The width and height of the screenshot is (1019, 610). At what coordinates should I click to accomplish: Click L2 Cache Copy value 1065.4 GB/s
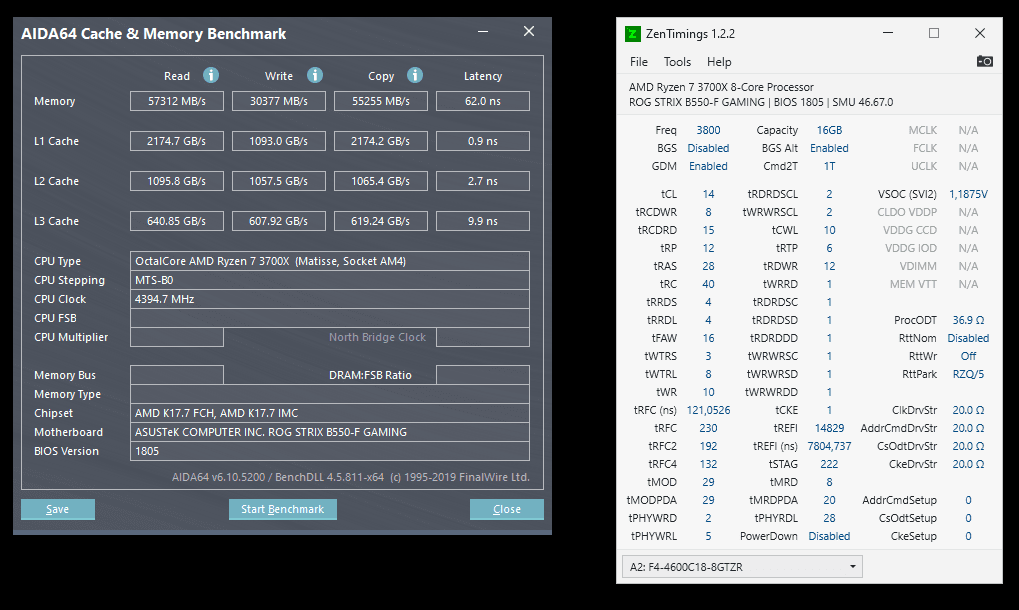(381, 181)
